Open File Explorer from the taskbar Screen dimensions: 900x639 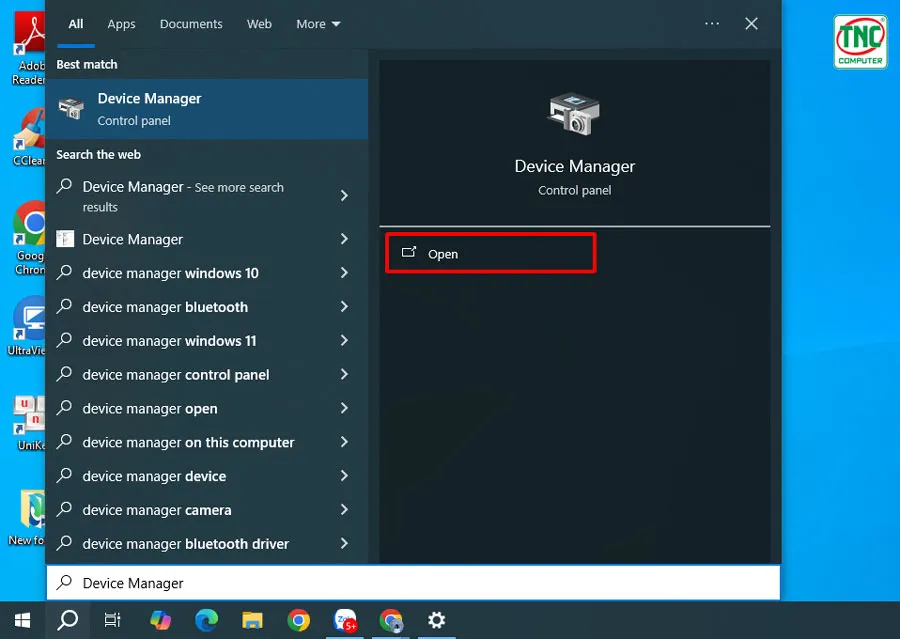pos(252,620)
